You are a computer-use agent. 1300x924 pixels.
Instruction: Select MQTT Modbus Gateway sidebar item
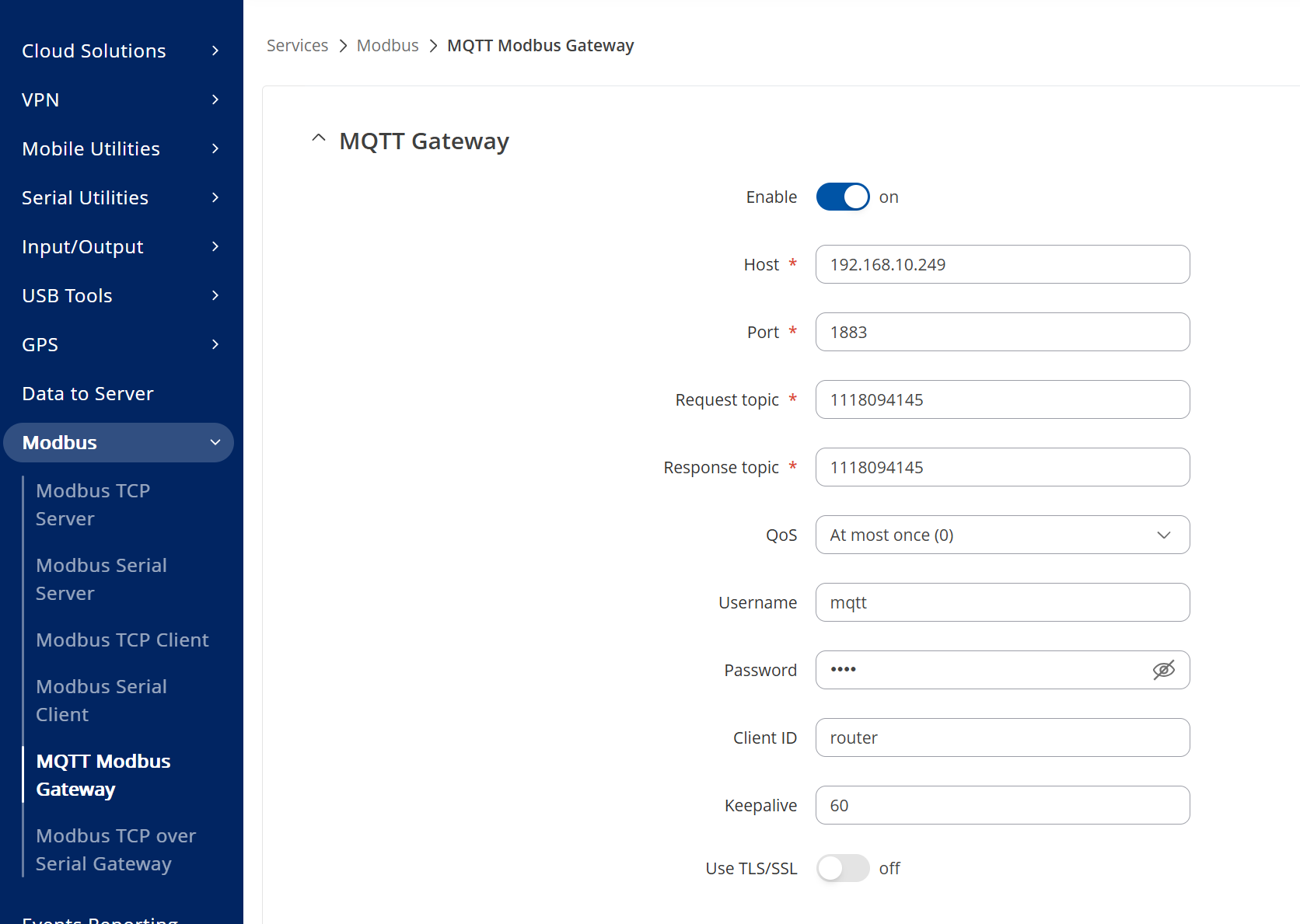103,775
